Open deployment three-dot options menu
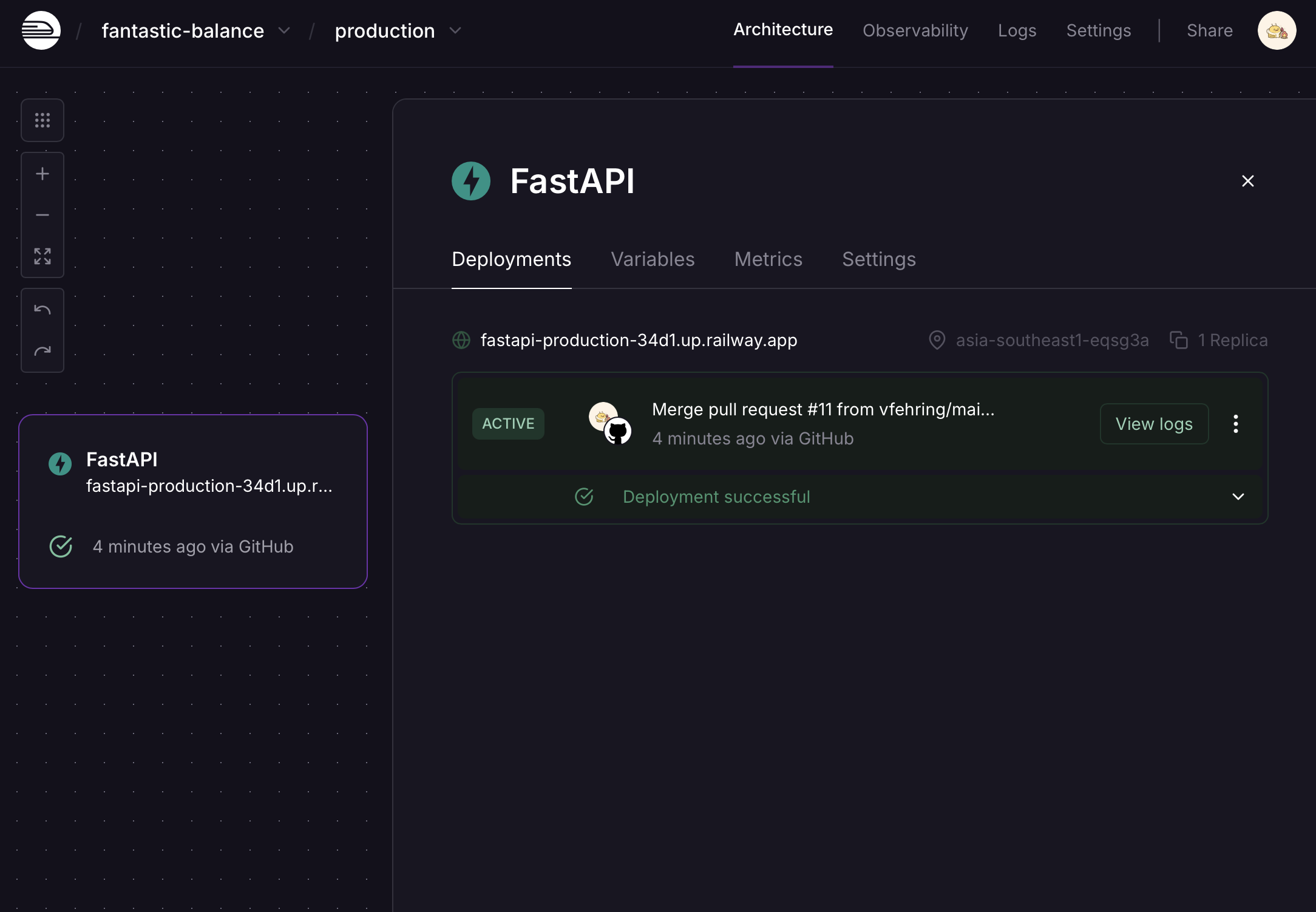 [x=1236, y=424]
